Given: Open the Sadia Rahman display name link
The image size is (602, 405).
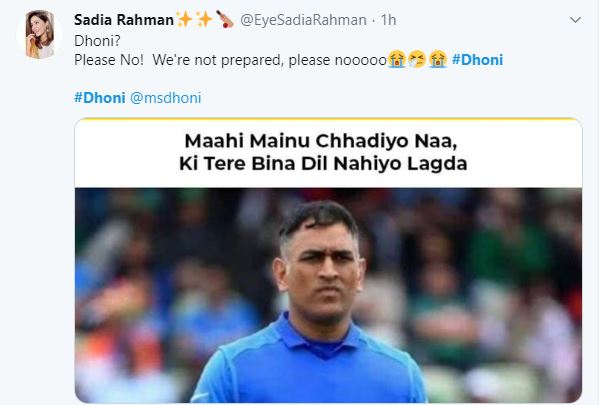Looking at the screenshot, I should point(123,20).
